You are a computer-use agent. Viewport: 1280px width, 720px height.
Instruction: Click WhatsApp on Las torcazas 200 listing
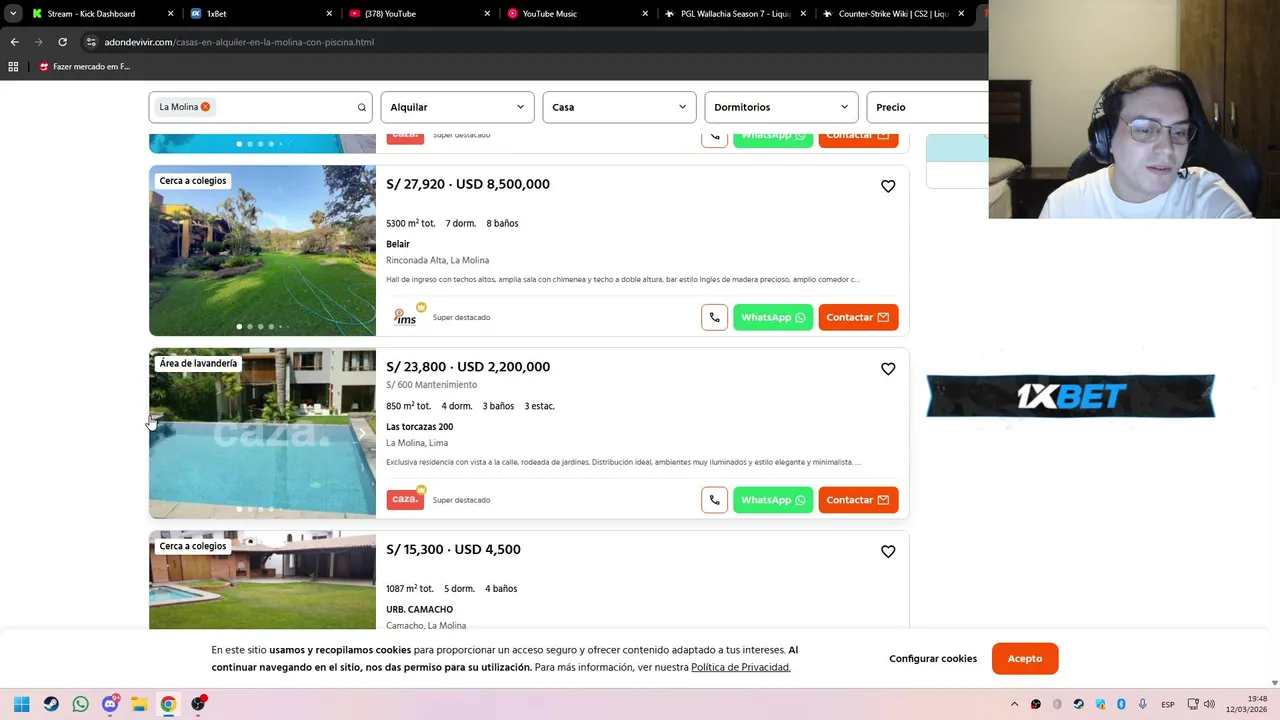coord(773,500)
